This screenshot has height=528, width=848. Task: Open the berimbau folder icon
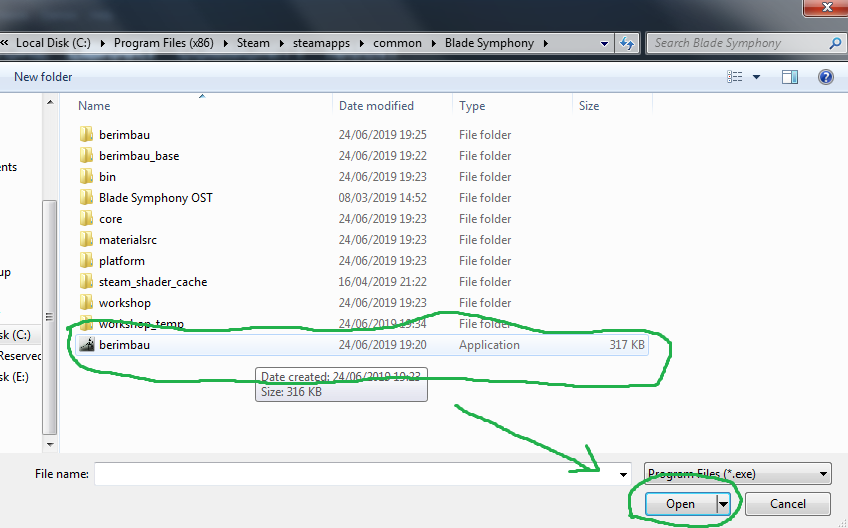click(x=87, y=134)
